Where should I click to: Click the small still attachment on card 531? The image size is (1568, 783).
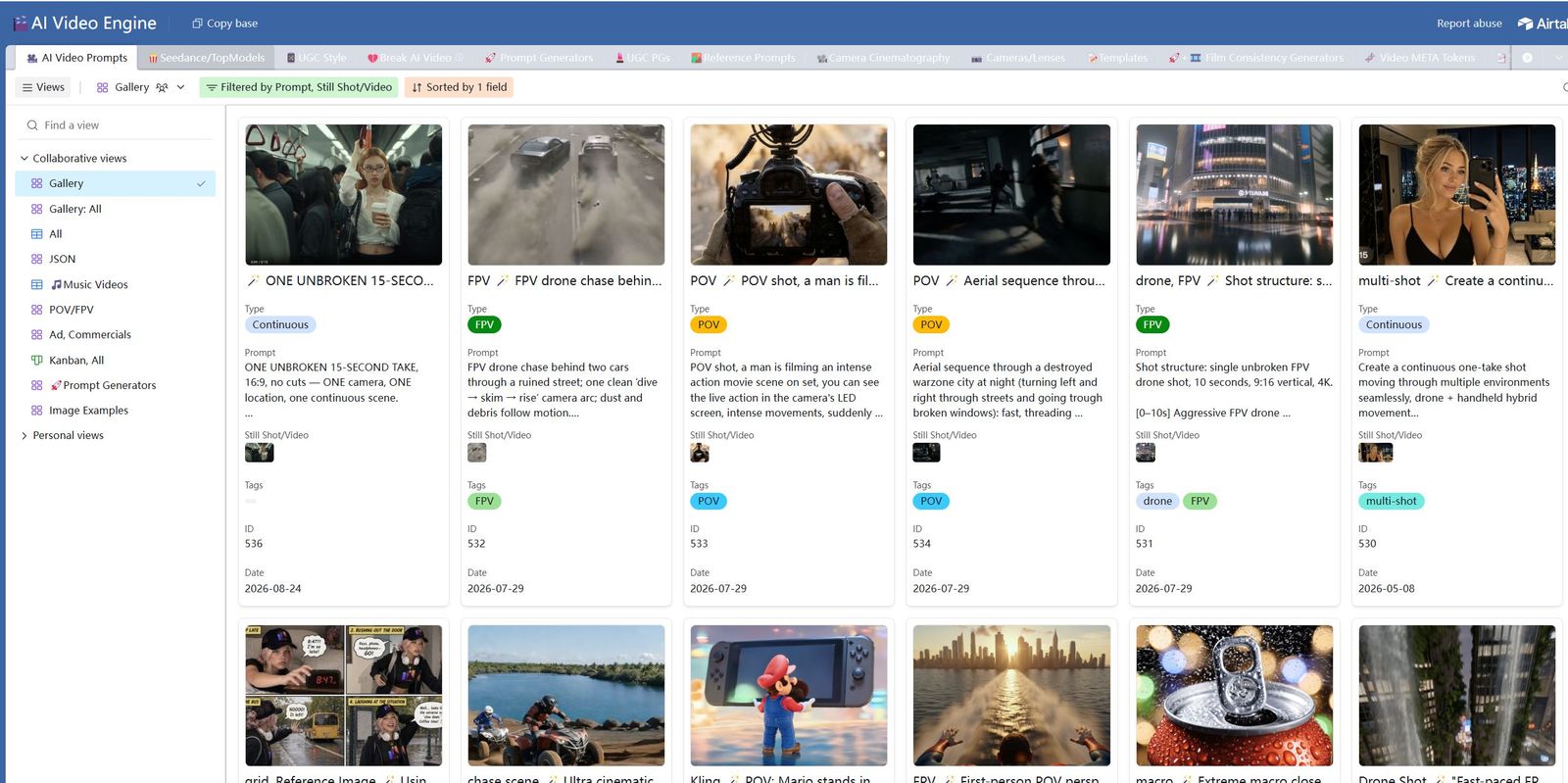1146,453
